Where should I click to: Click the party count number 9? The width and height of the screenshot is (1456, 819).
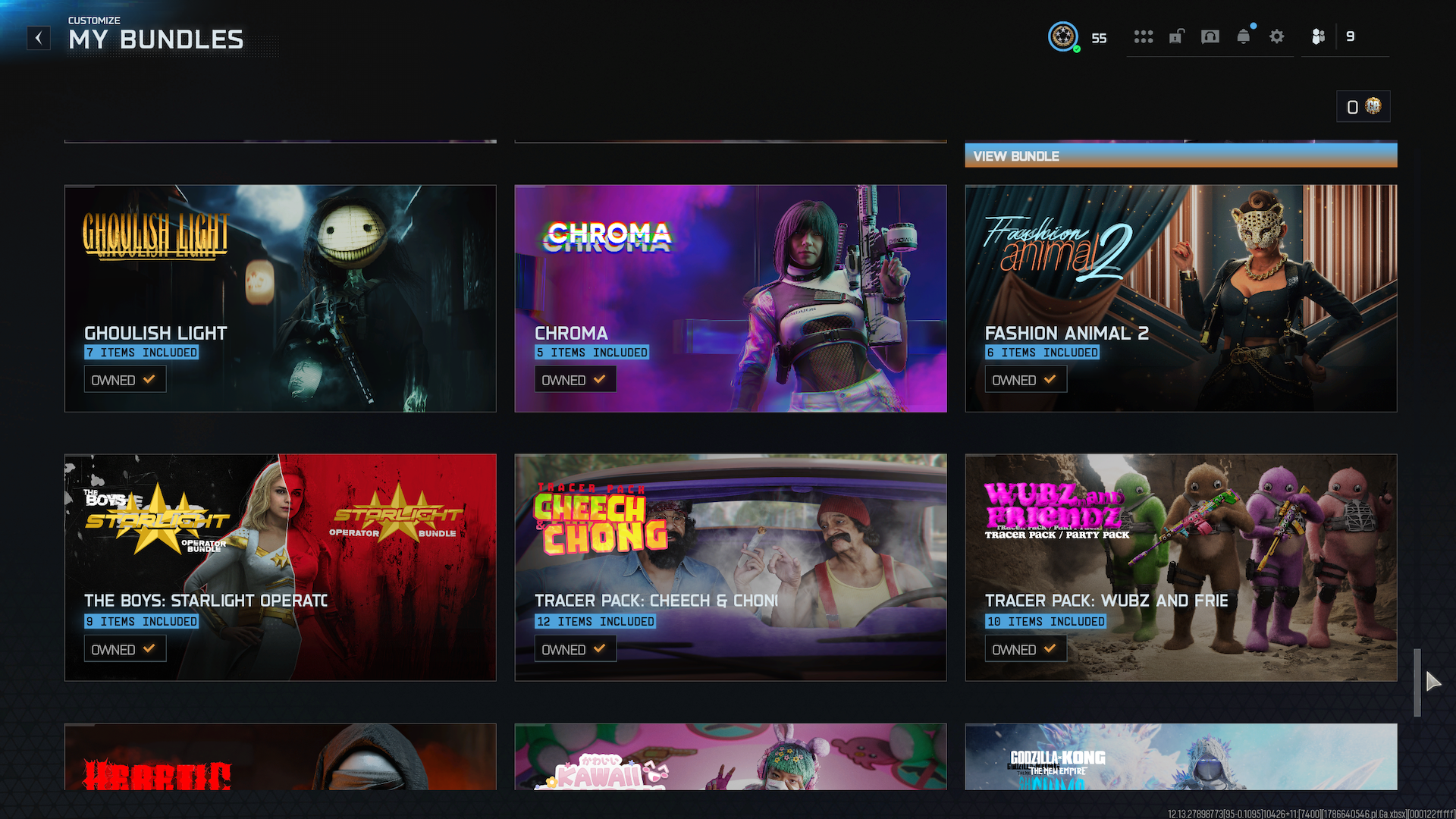click(x=1351, y=36)
